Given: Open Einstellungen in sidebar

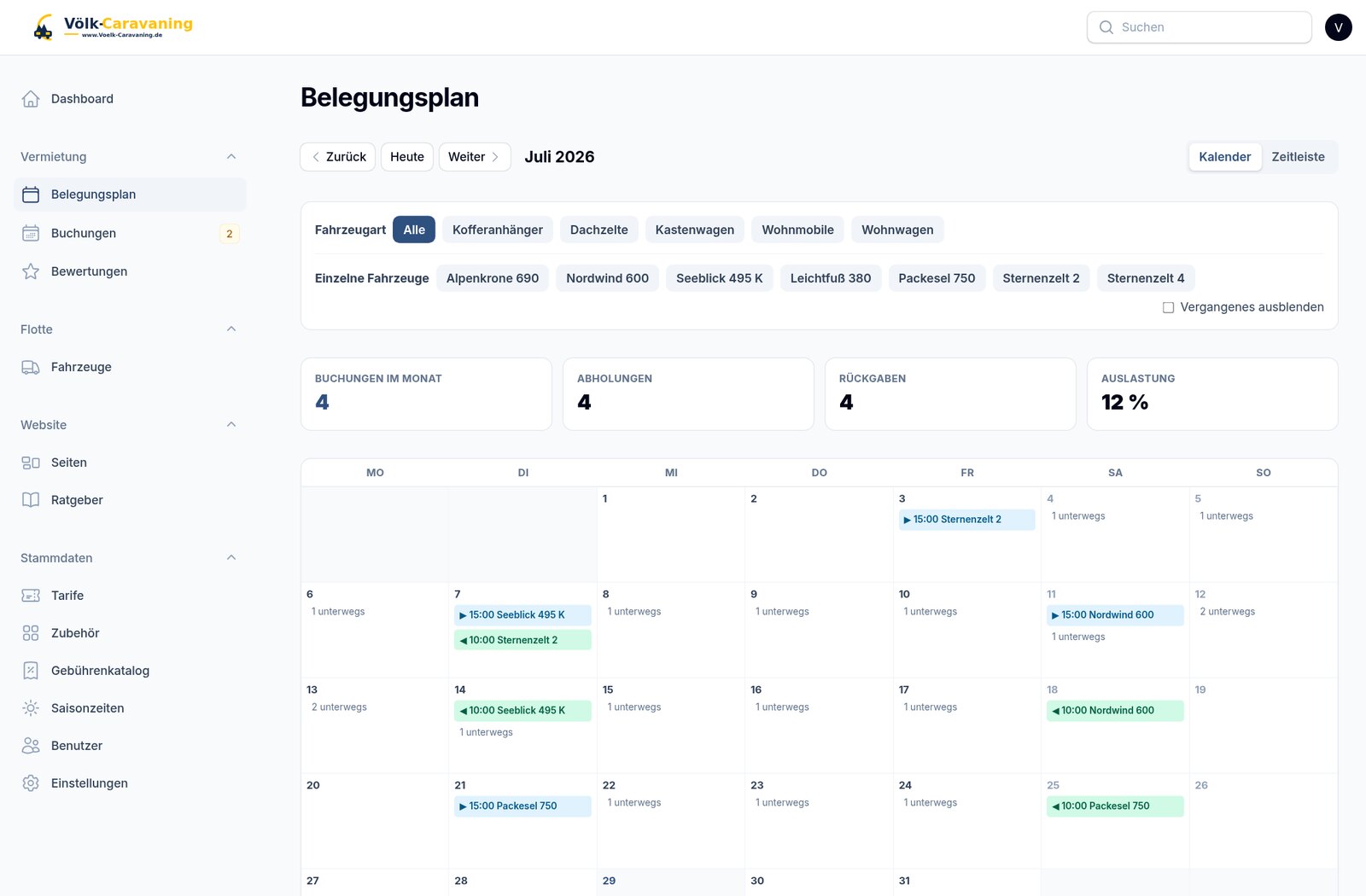Looking at the screenshot, I should [x=130, y=783].
